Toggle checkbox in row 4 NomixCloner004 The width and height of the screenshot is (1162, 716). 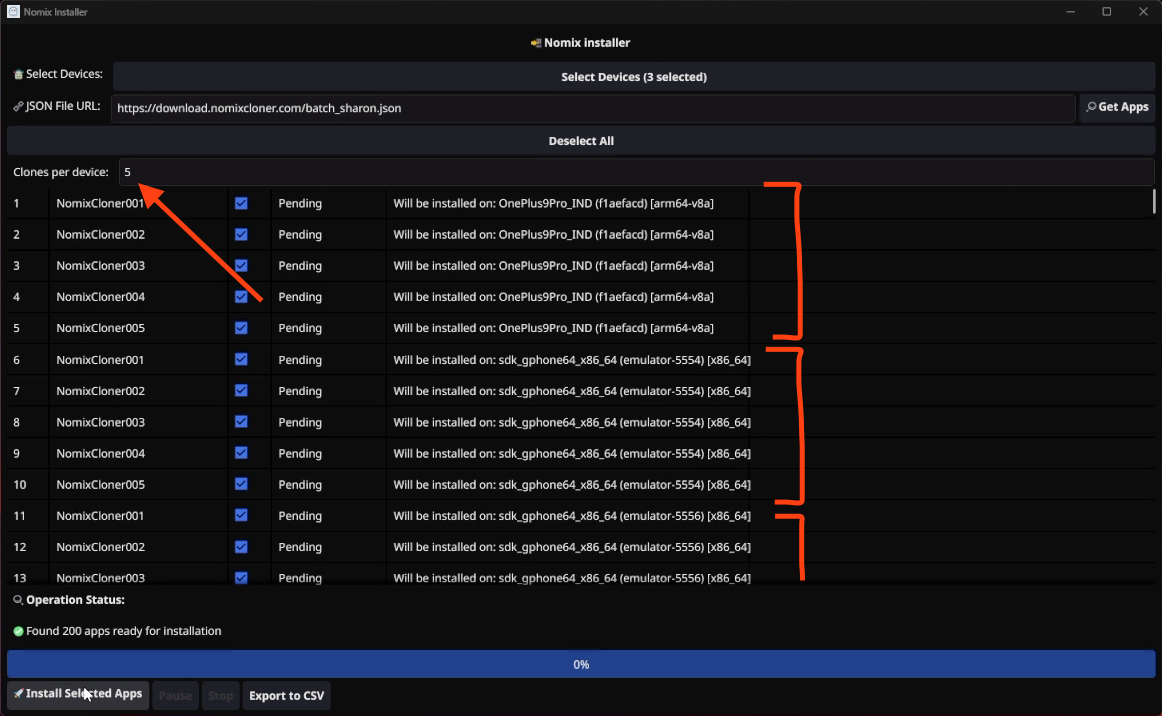242,296
